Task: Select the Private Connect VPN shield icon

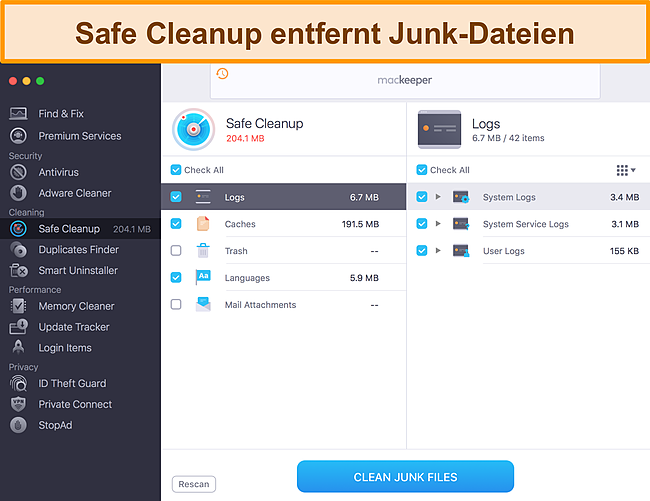Action: click(x=18, y=404)
